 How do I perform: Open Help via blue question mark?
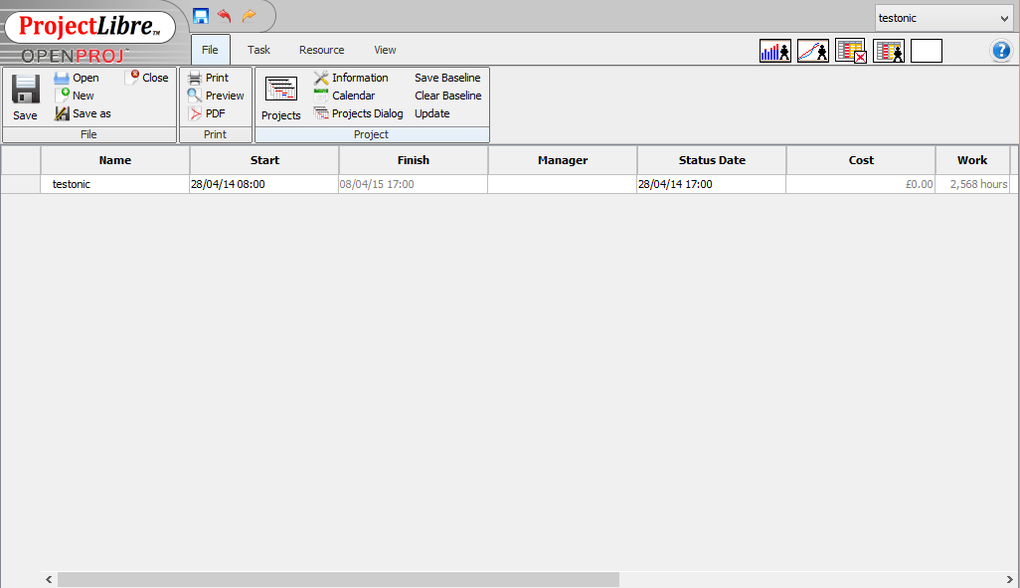click(x=1001, y=50)
